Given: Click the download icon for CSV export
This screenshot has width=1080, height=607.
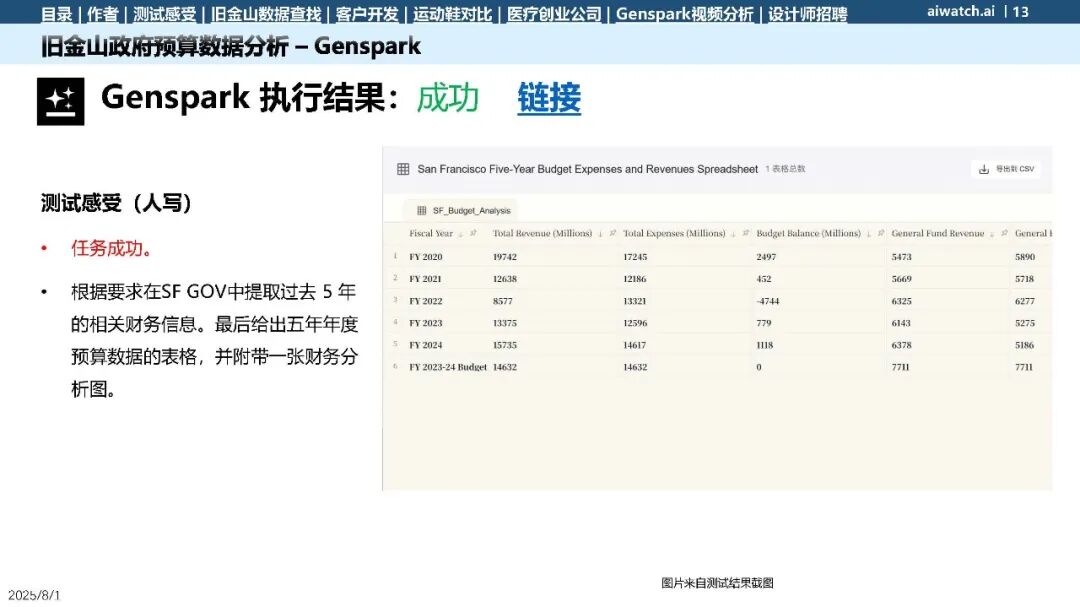Looking at the screenshot, I should click(984, 169).
